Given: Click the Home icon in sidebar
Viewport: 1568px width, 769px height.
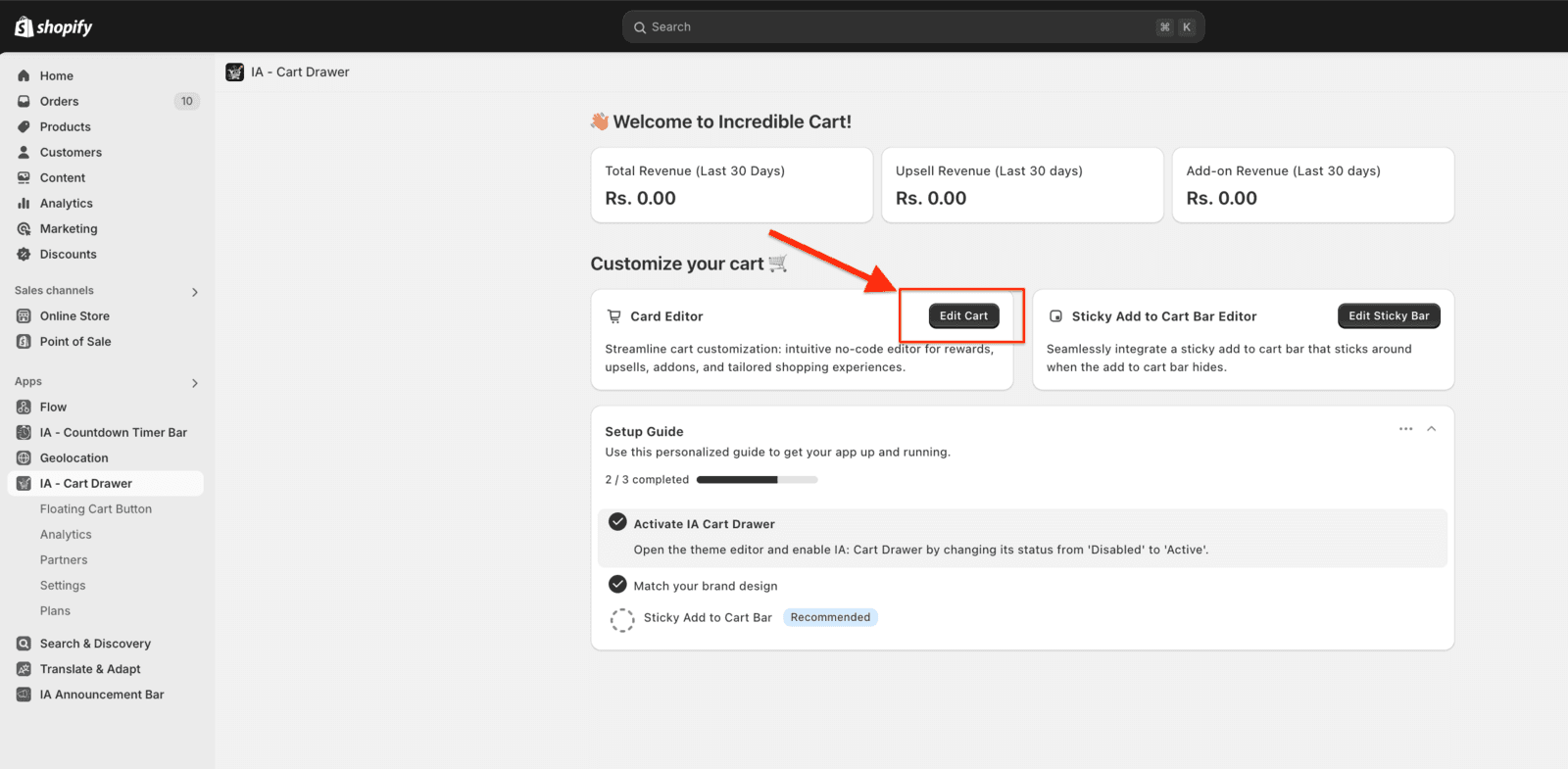Looking at the screenshot, I should [24, 75].
